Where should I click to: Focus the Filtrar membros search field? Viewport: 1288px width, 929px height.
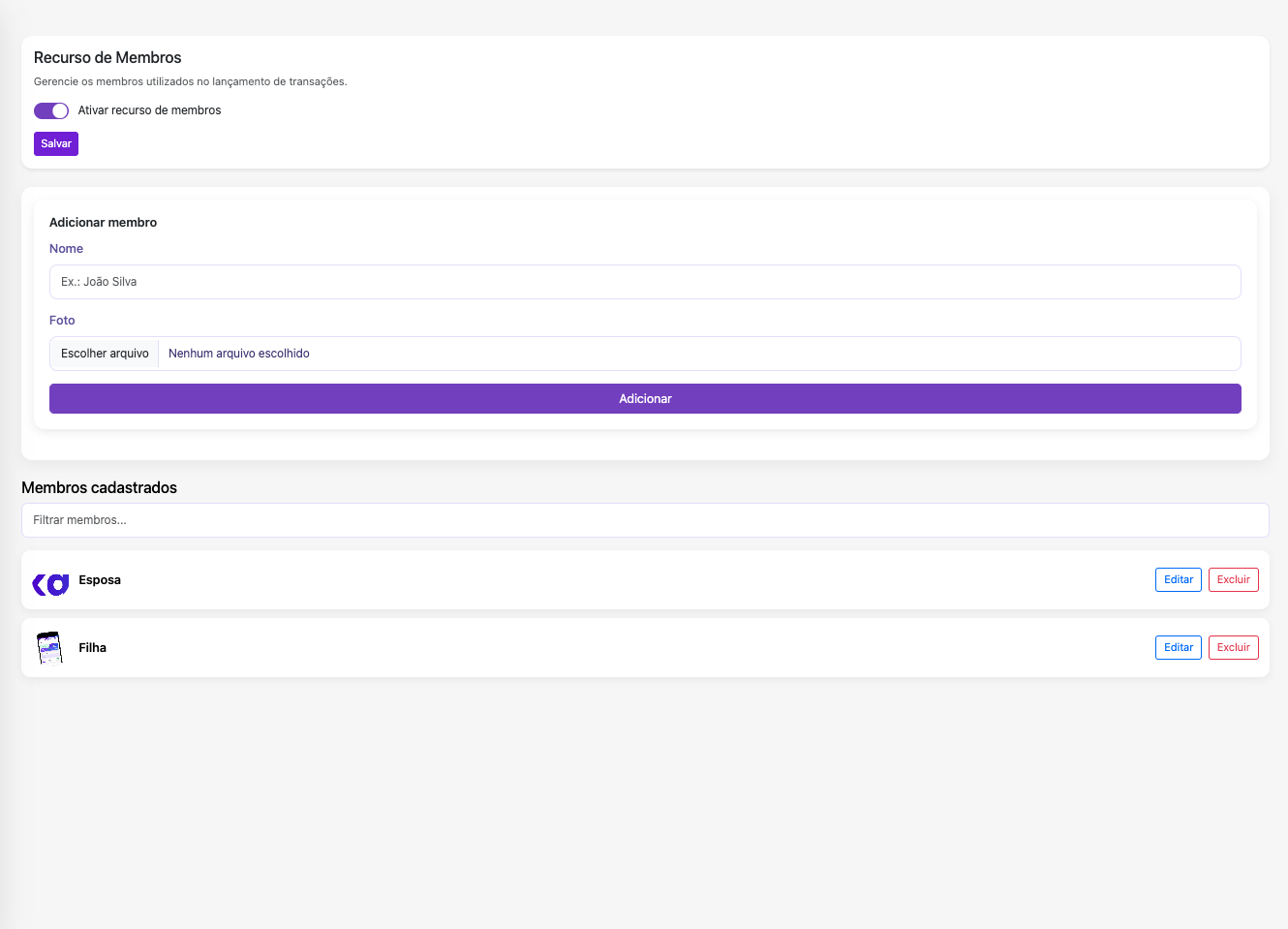tap(645, 520)
